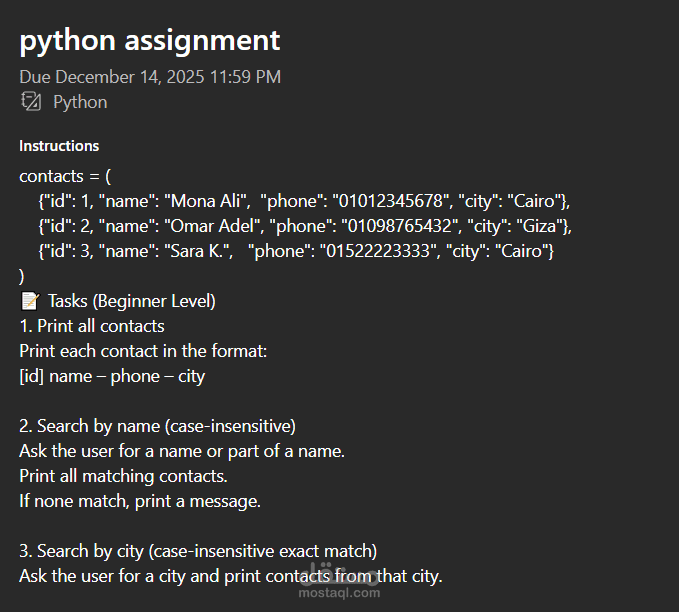The image size is (679, 612).
Task: Click "2. Search by name (case-insensitive)" line
Action: pyautogui.click(x=157, y=426)
